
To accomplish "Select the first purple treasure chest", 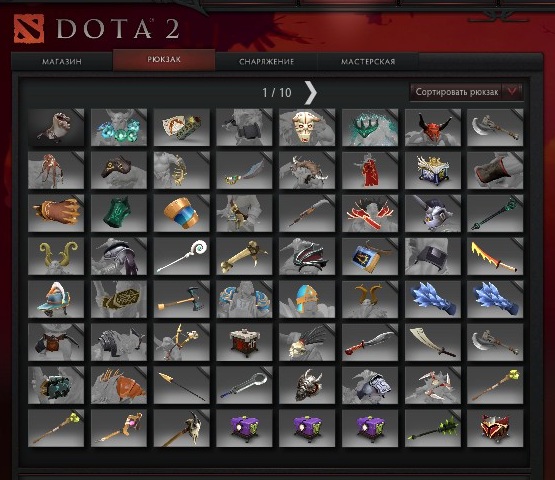I will pos(244,428).
